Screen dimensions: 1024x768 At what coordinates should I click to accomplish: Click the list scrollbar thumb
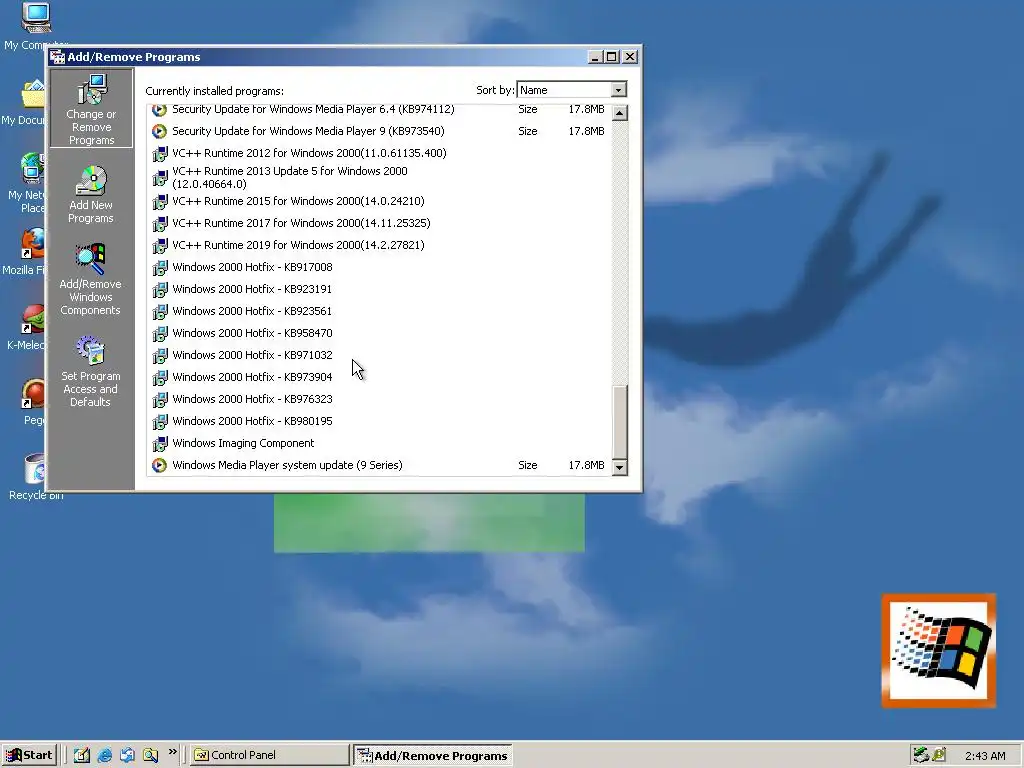coord(620,422)
